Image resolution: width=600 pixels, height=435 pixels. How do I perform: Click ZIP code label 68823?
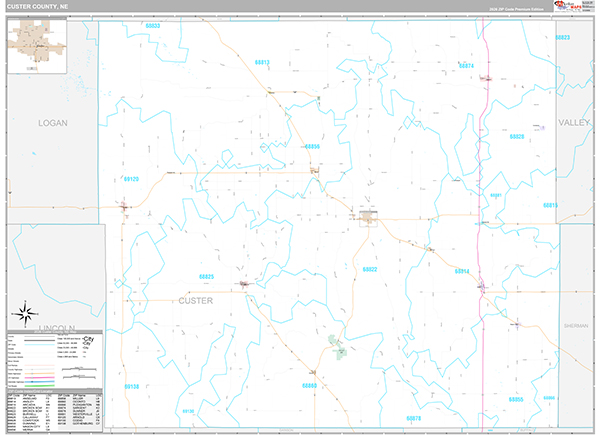[x=562, y=37]
